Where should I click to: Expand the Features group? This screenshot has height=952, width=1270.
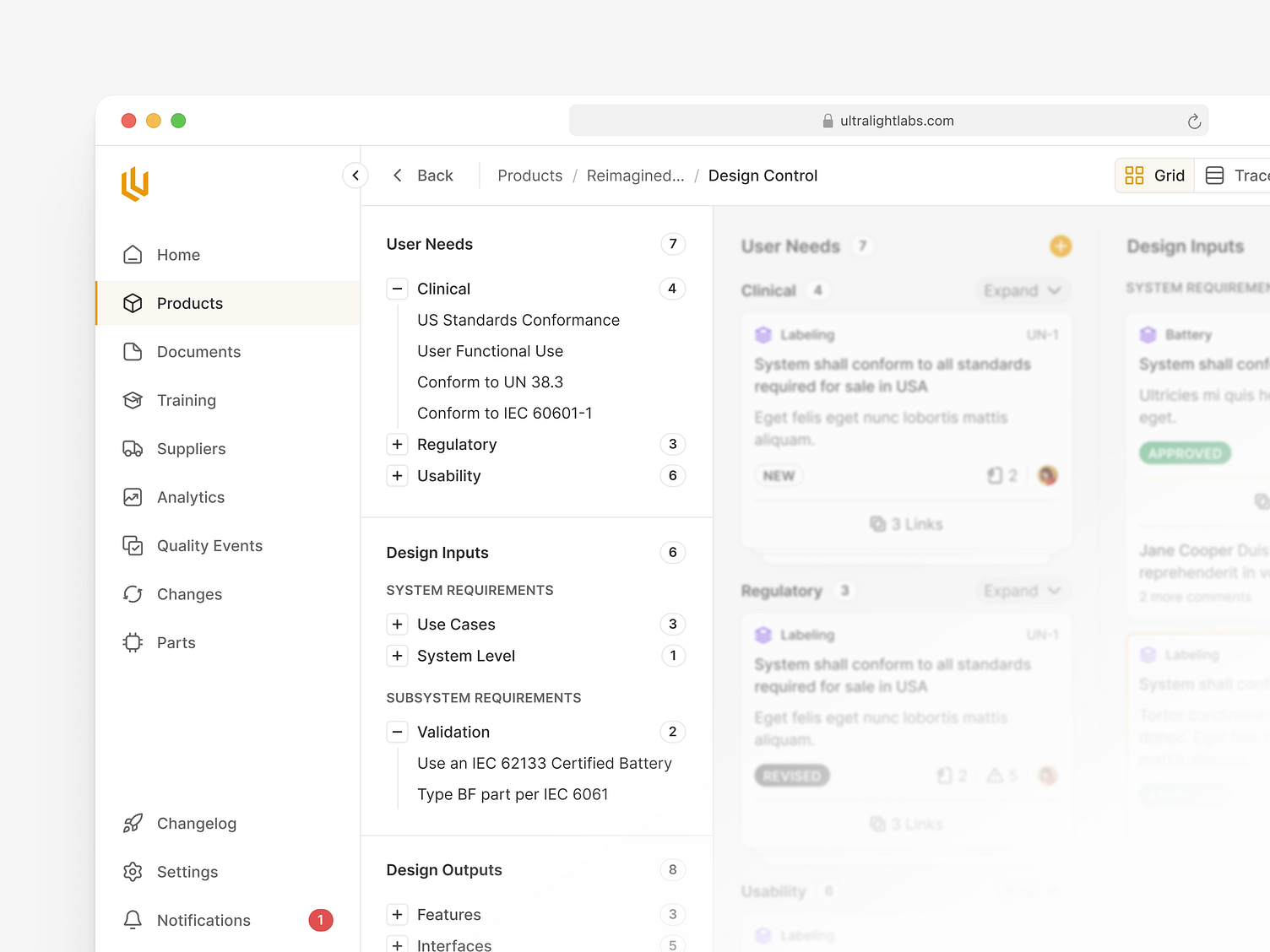397,915
